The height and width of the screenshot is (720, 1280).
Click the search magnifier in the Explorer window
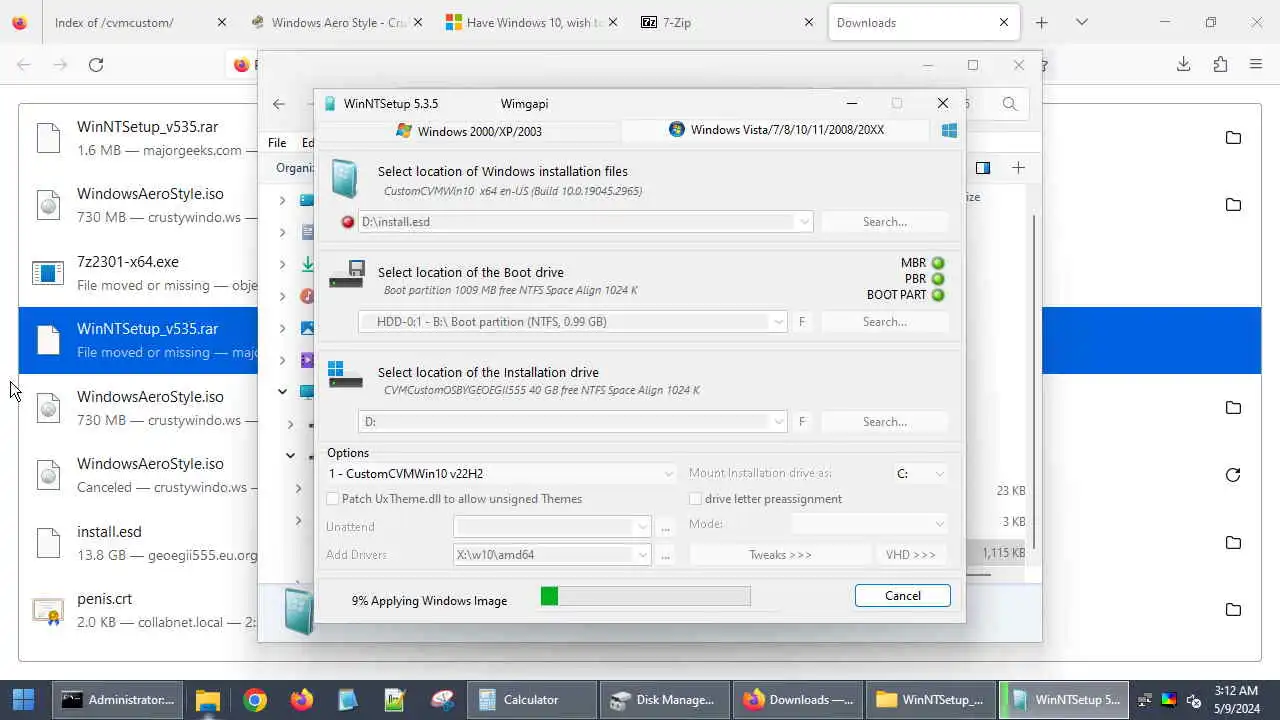[1010, 103]
